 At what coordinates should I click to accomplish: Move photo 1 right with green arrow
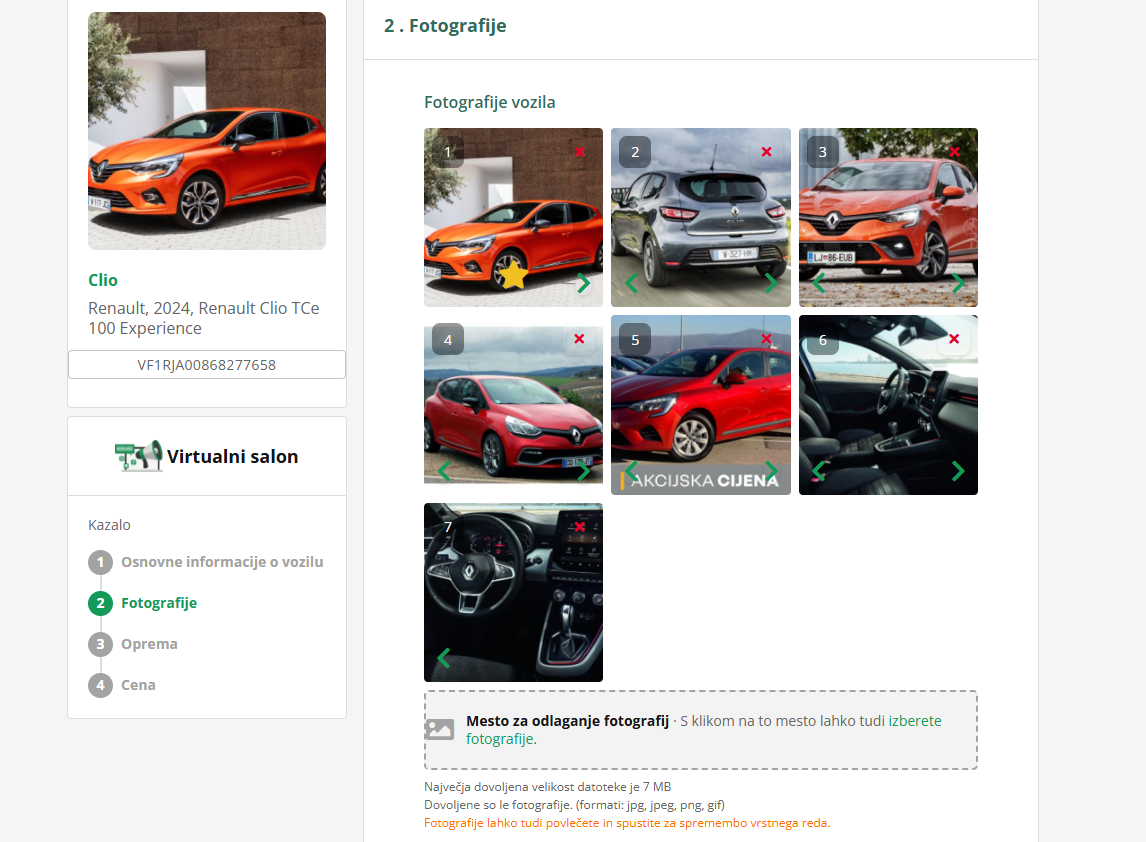coord(583,283)
